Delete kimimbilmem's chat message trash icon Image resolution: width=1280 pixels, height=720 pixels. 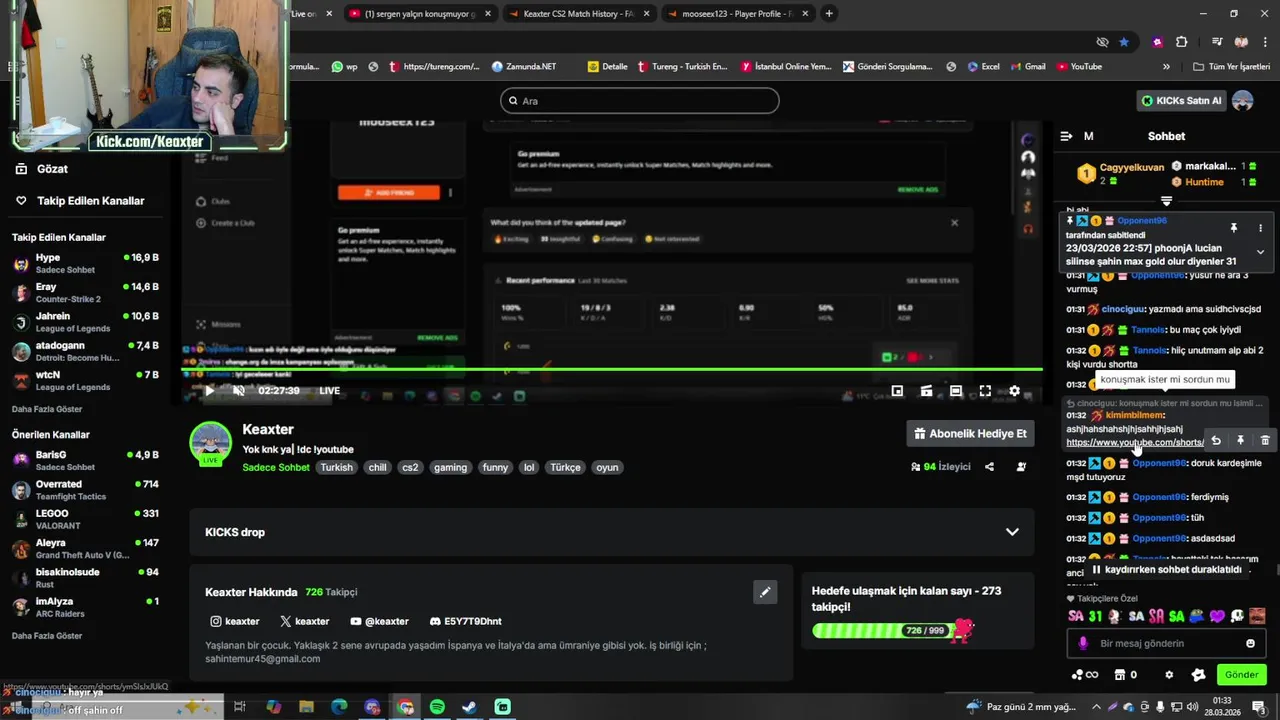point(1265,440)
